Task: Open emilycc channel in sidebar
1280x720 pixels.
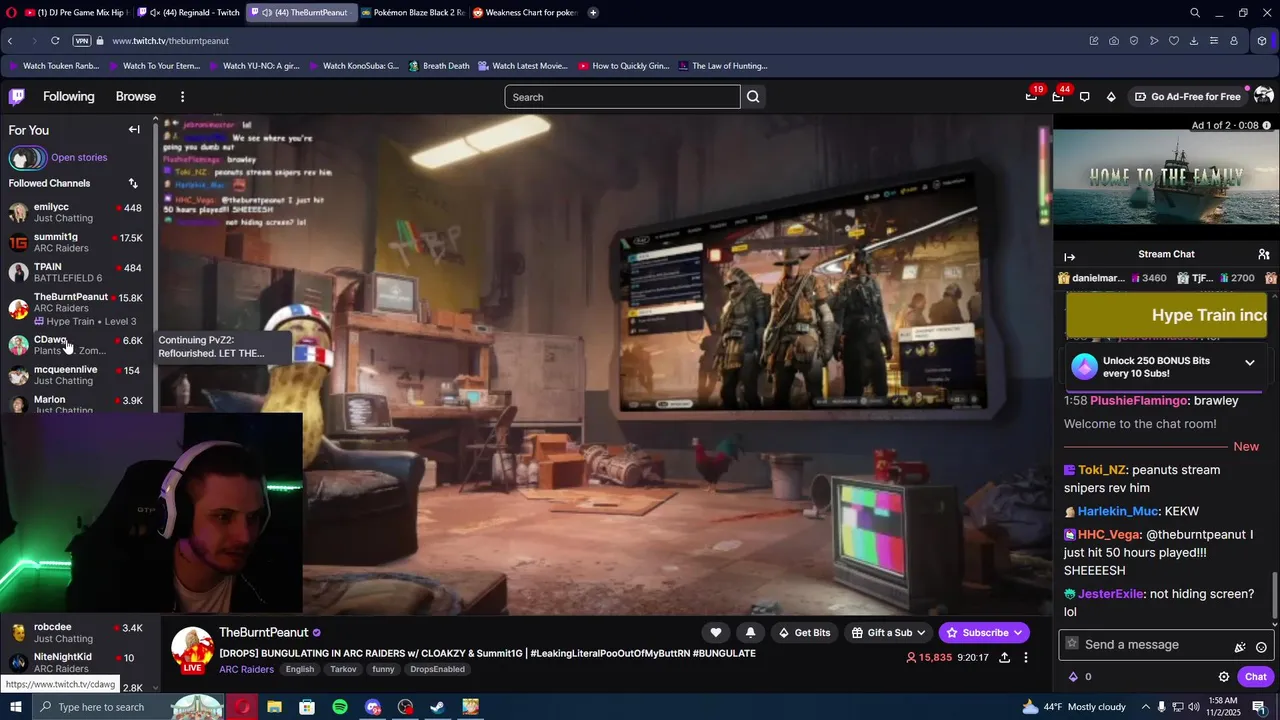Action: pos(76,212)
